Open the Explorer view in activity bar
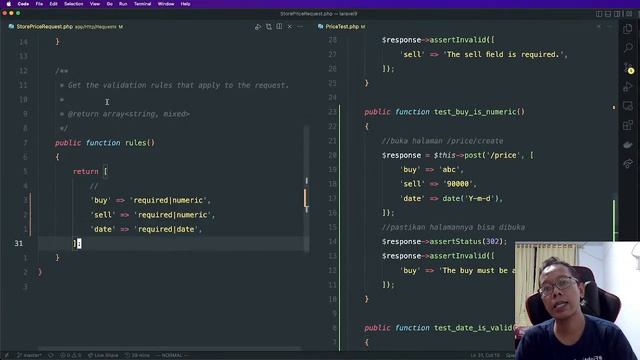The width and height of the screenshot is (640, 360). point(628,29)
